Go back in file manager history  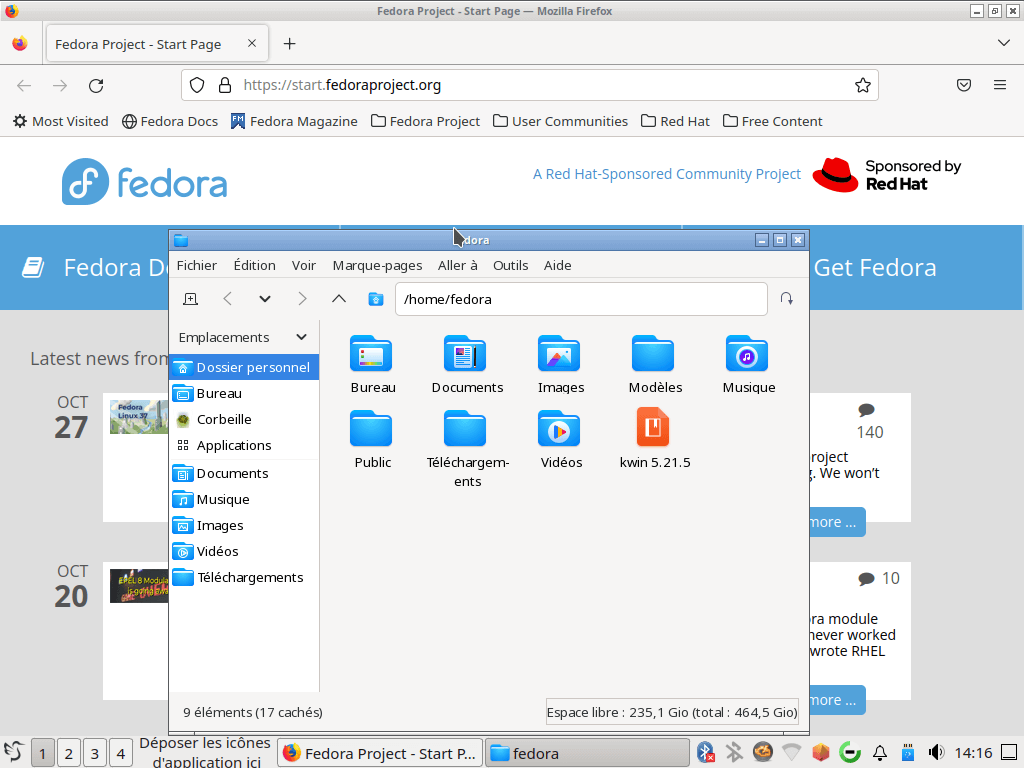pyautogui.click(x=227, y=299)
